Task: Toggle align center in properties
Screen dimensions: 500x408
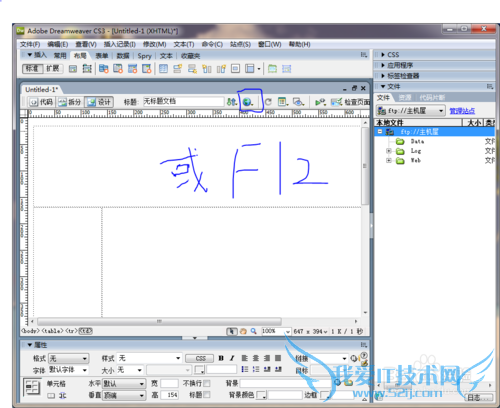Action: coord(256,358)
